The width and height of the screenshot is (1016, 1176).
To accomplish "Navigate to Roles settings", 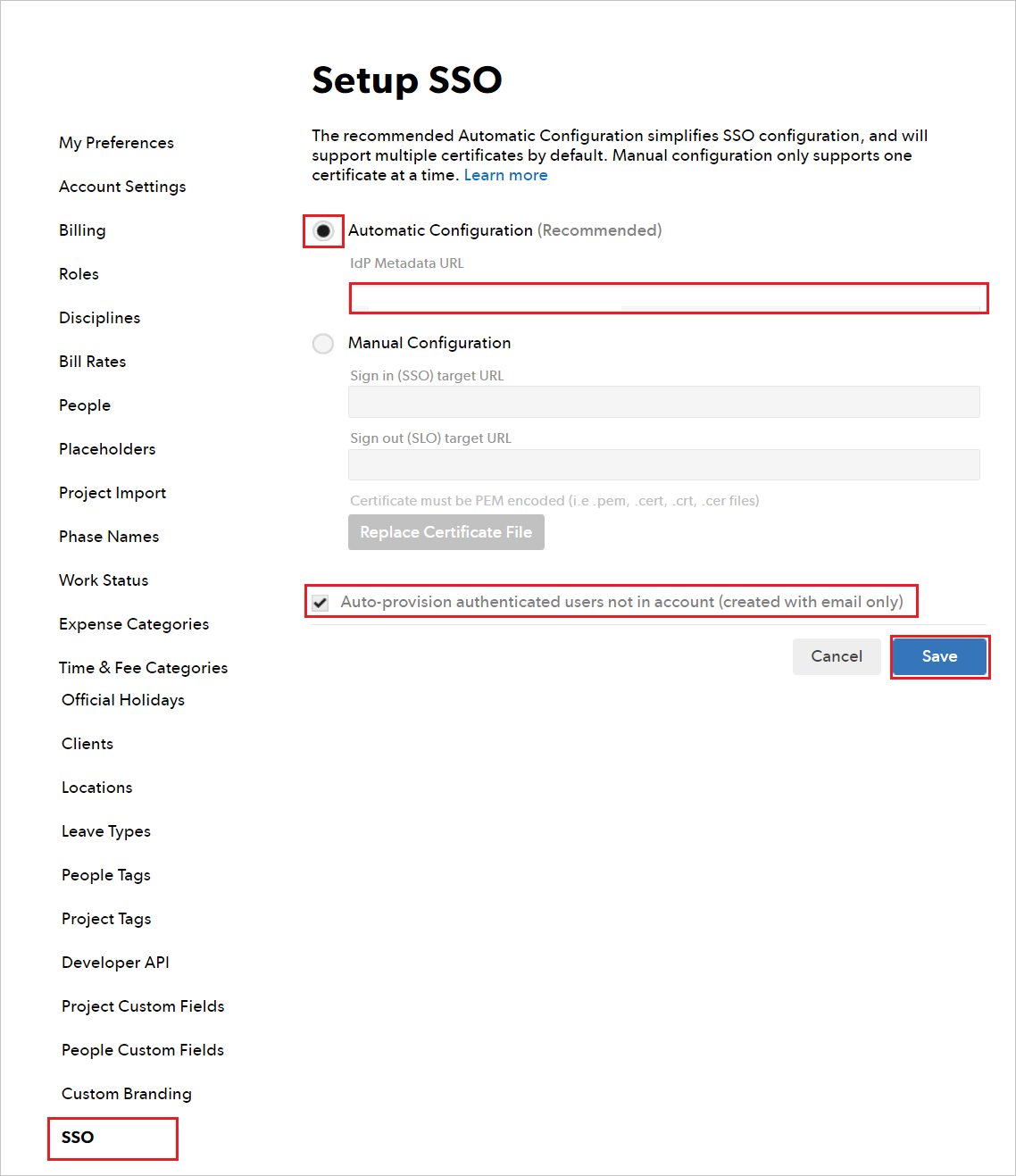I will (79, 274).
